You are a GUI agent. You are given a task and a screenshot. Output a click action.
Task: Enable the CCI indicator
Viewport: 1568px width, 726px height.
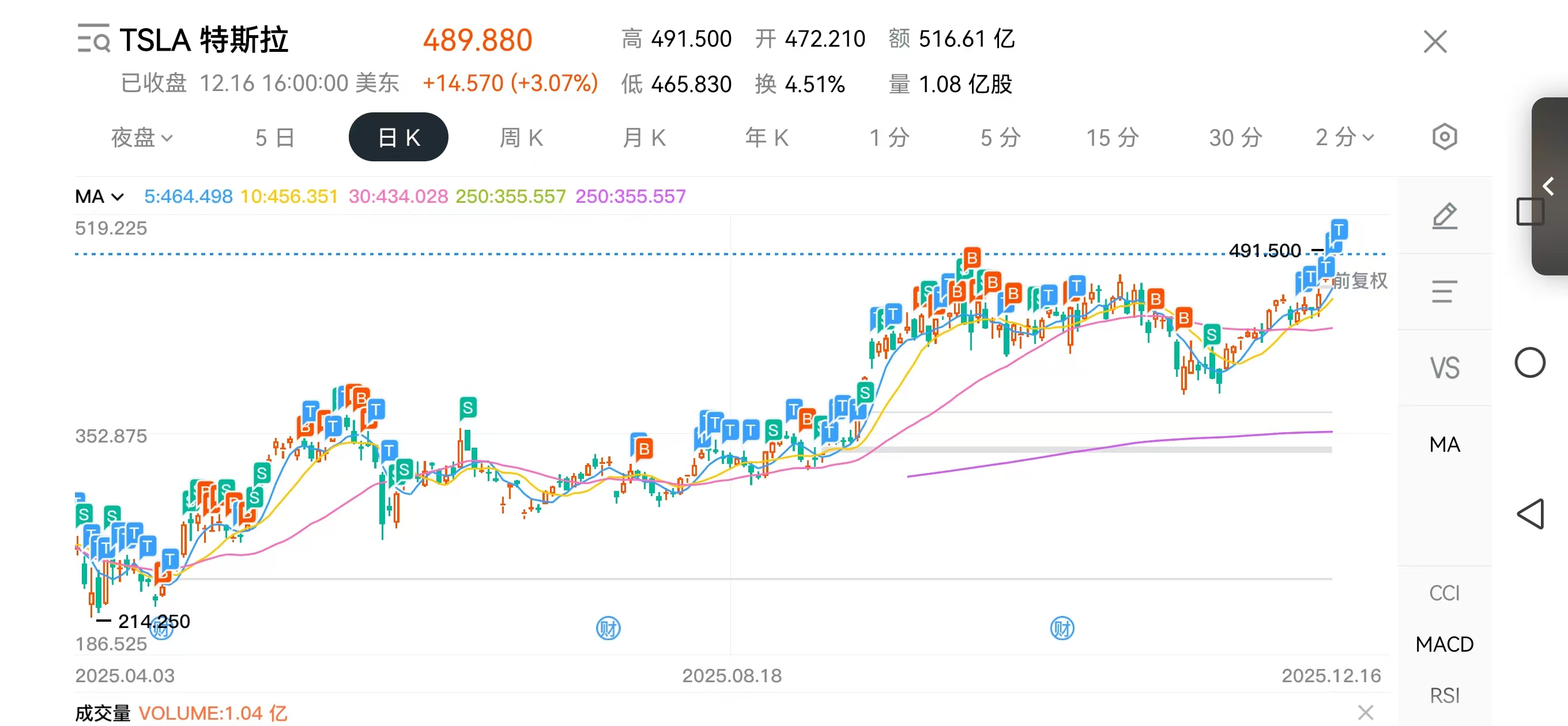[1444, 593]
